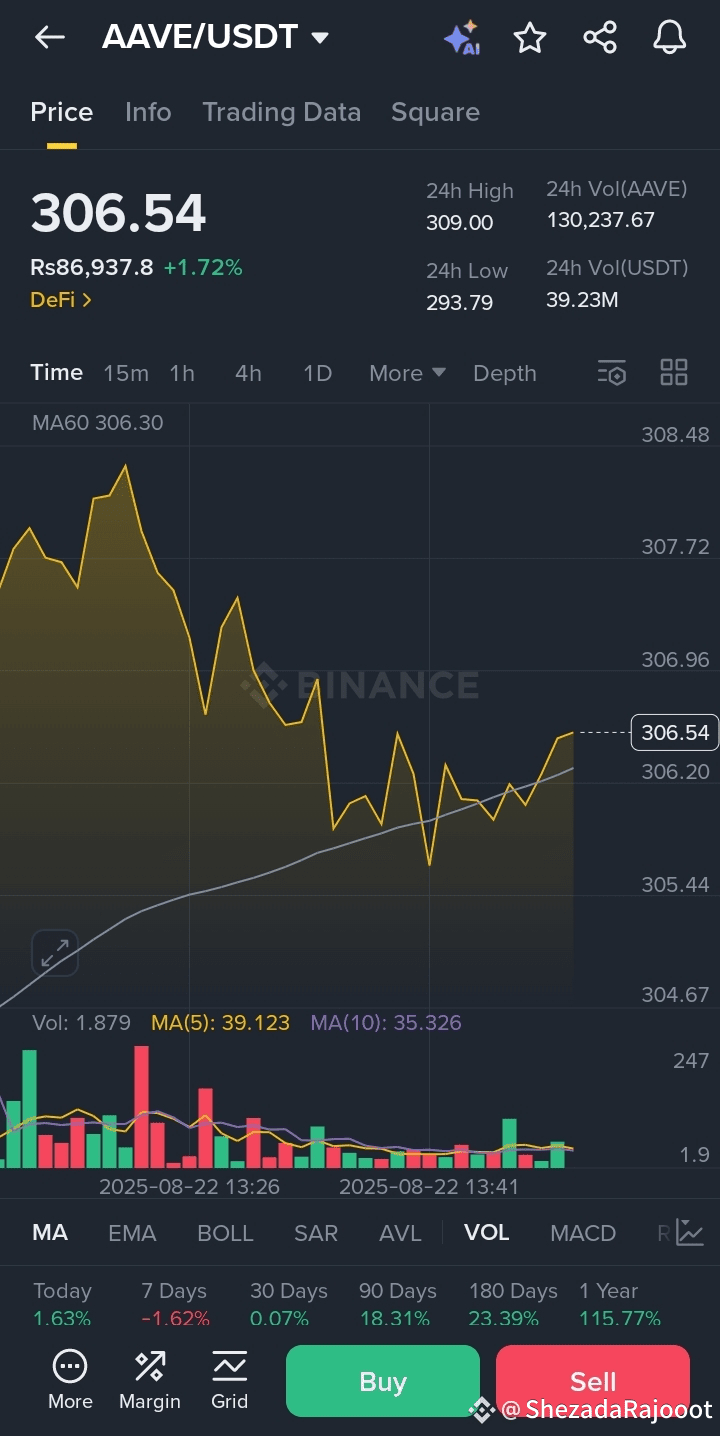Screen dimensions: 720x1436
Task: Tap the 1 Year performance 115.77%
Action: (620, 1318)
